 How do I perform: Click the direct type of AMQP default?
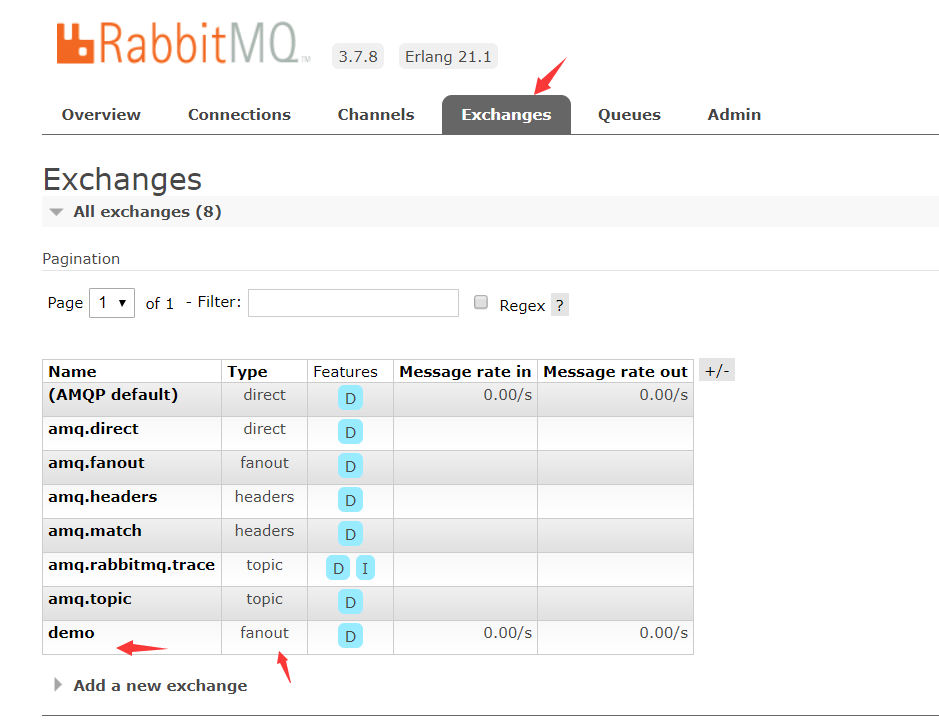coord(264,395)
